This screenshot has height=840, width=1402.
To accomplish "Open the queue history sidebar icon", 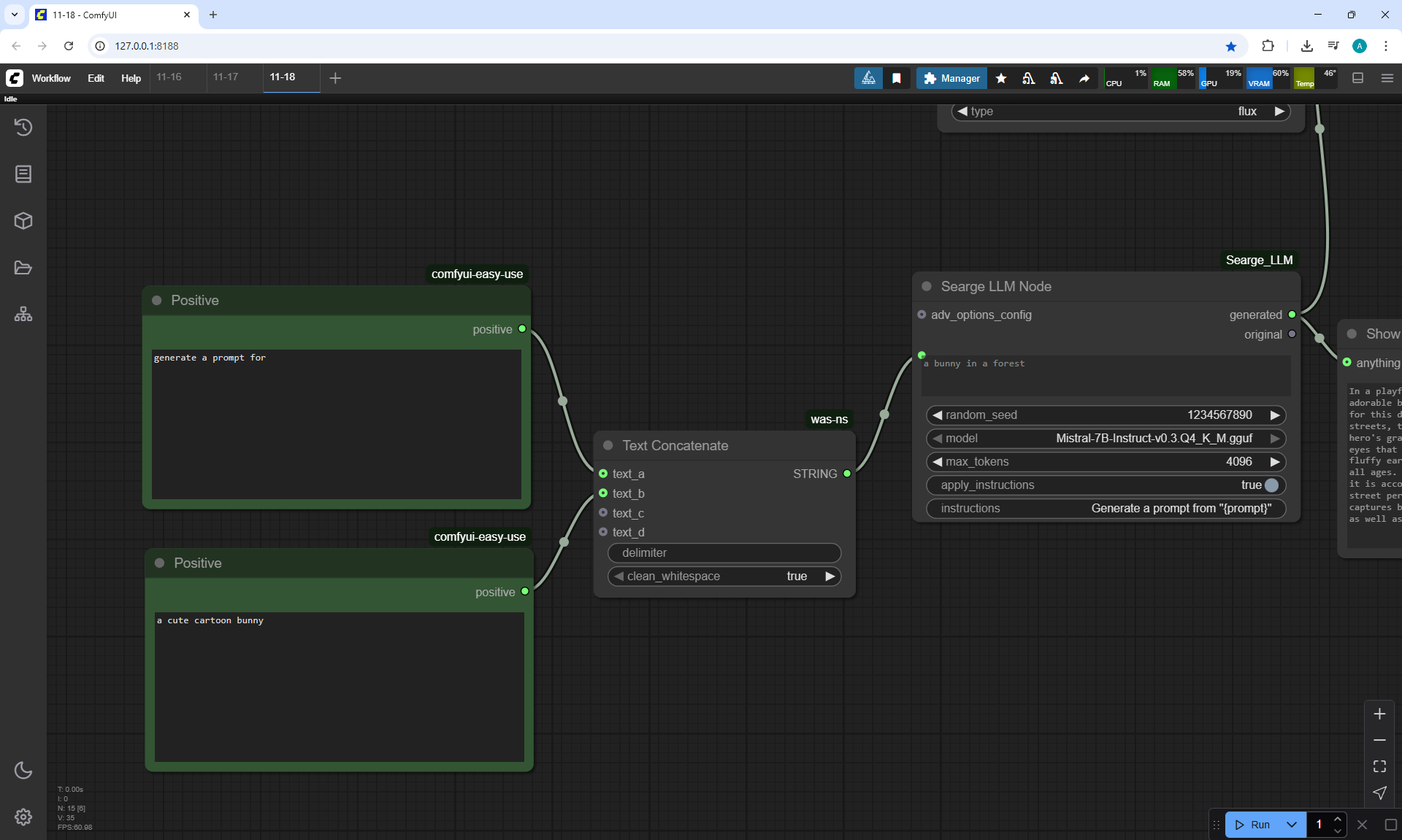I will point(23,127).
